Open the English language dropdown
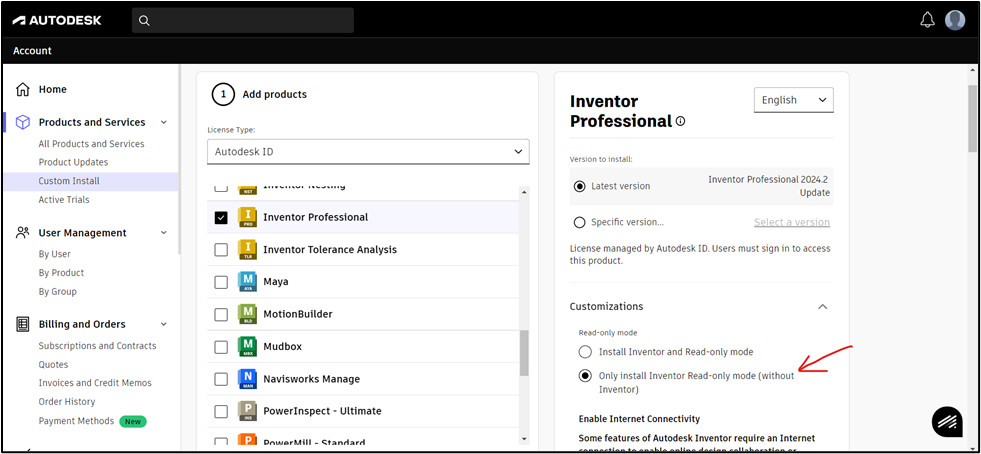981x454 pixels. click(x=793, y=100)
